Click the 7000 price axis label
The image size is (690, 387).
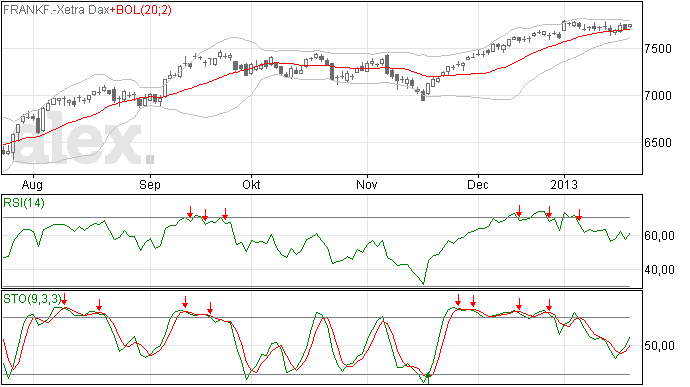tap(658, 96)
